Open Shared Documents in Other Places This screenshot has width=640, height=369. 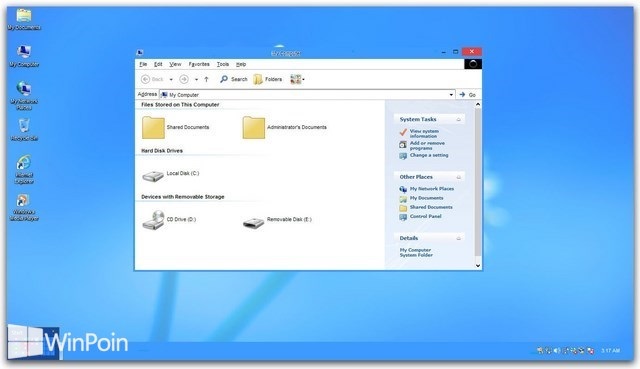(426, 207)
